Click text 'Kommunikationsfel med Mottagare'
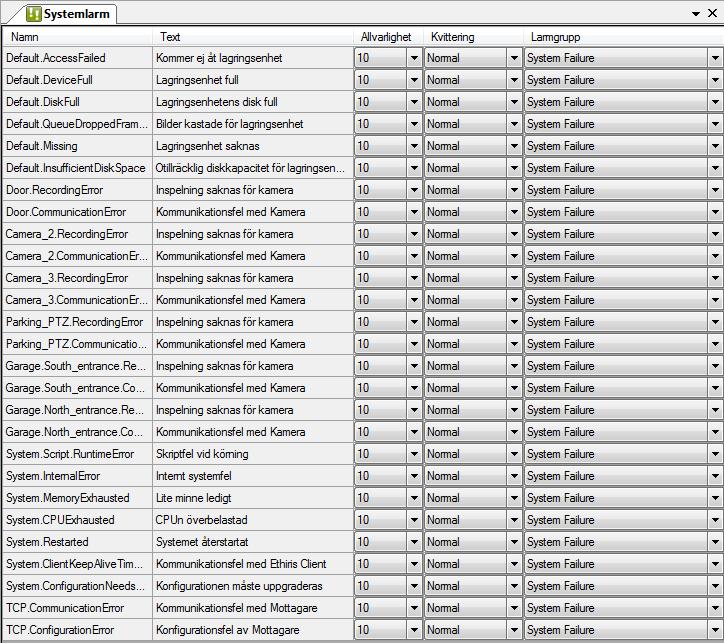Image resolution: width=724 pixels, height=643 pixels. (x=236, y=608)
